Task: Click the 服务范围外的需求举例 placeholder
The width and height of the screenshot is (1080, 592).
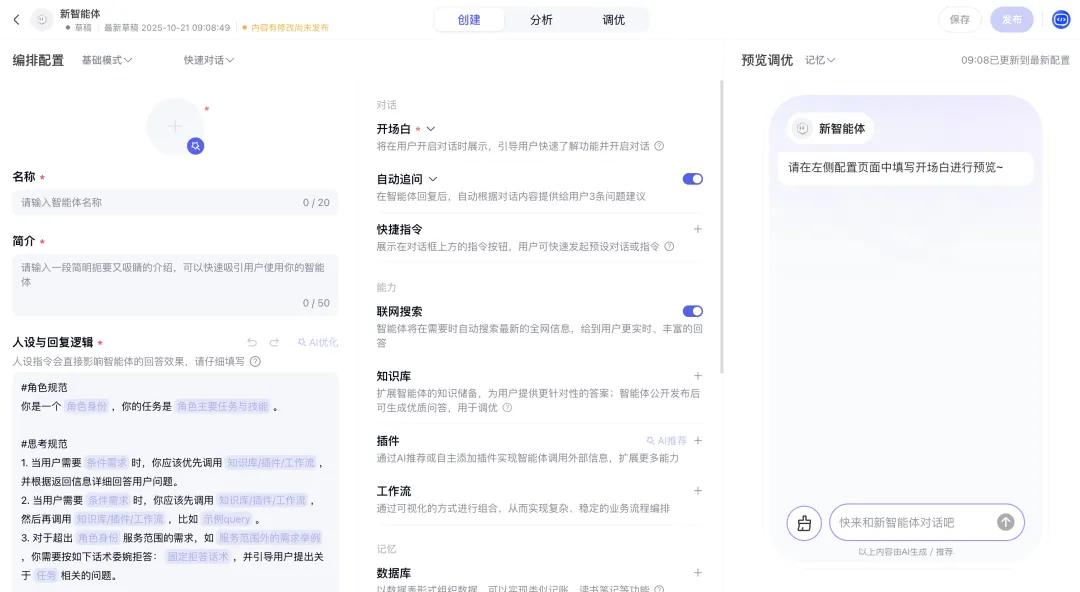Action: (x=270, y=538)
